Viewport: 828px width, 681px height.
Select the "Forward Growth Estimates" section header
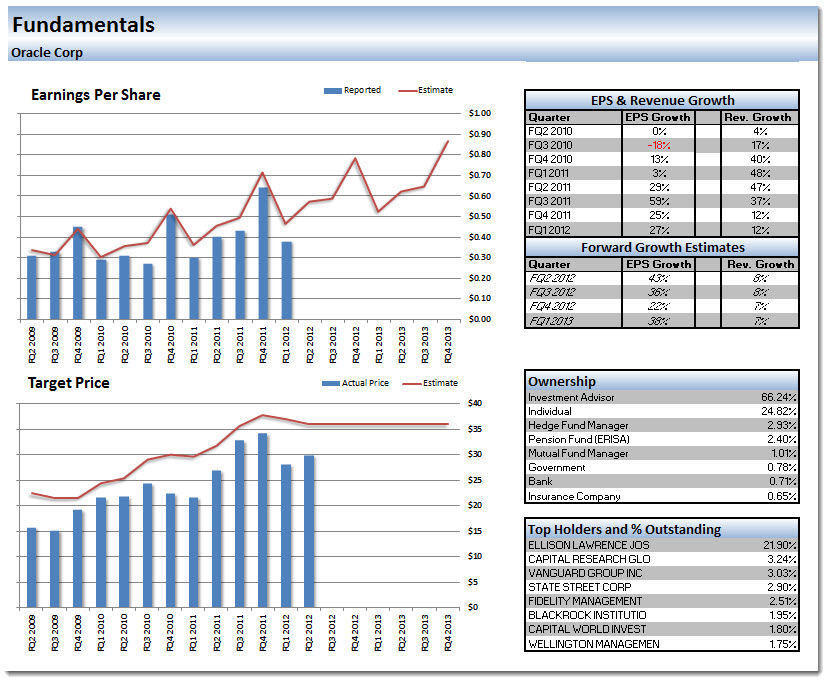(x=662, y=248)
